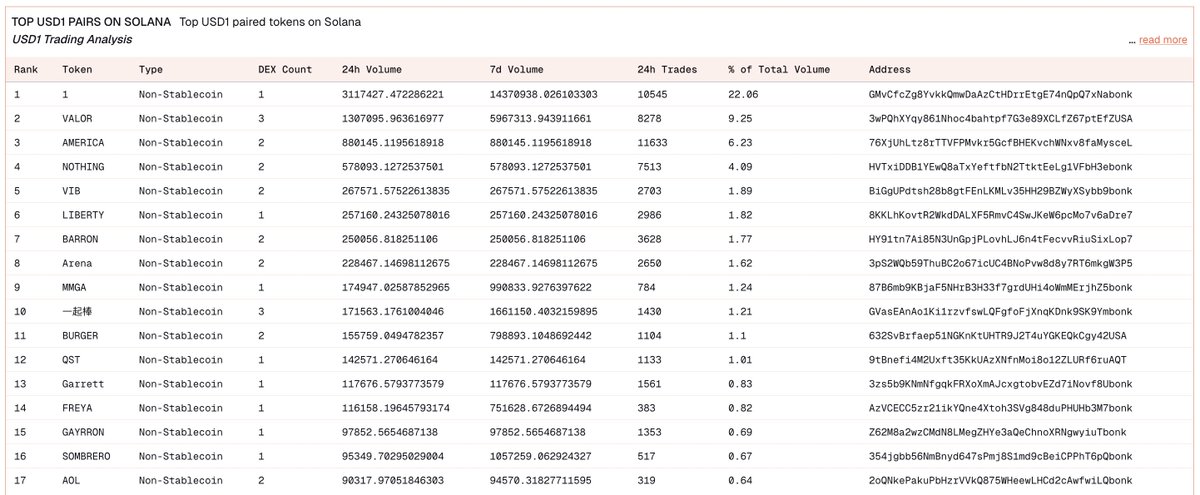This screenshot has height=495, width=1200.
Task: Click the 24h Volume column header
Action: coord(372,70)
